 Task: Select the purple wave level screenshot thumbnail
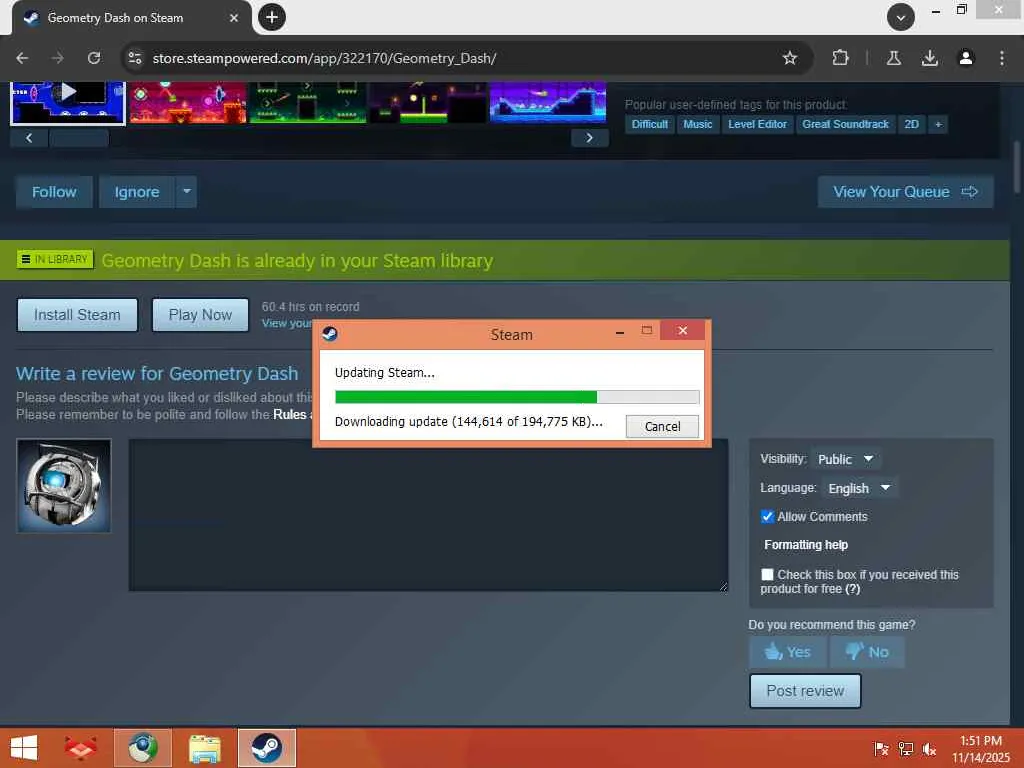pos(548,102)
